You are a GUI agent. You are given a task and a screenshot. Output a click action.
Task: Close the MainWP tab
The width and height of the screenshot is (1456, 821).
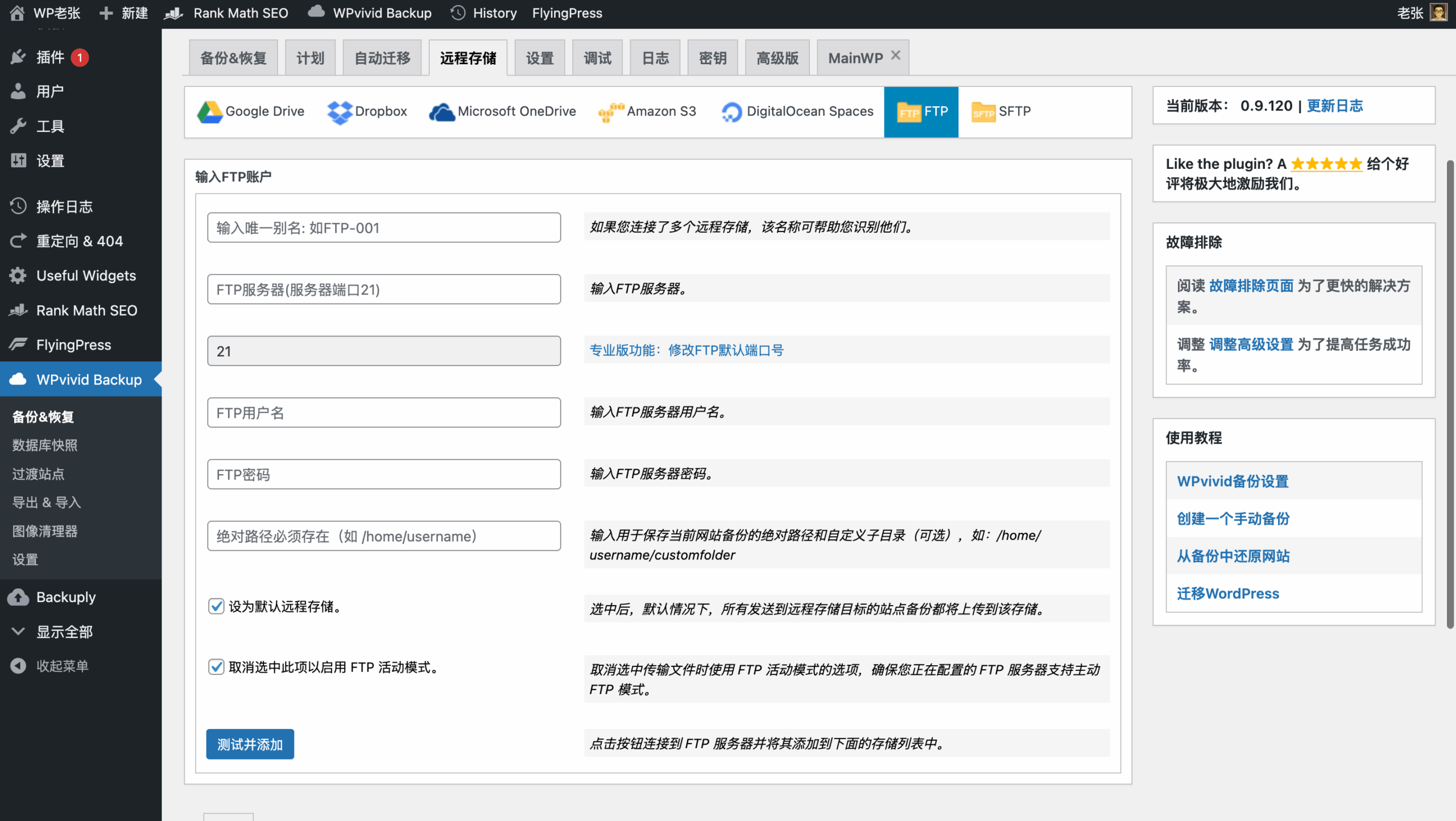click(x=896, y=55)
